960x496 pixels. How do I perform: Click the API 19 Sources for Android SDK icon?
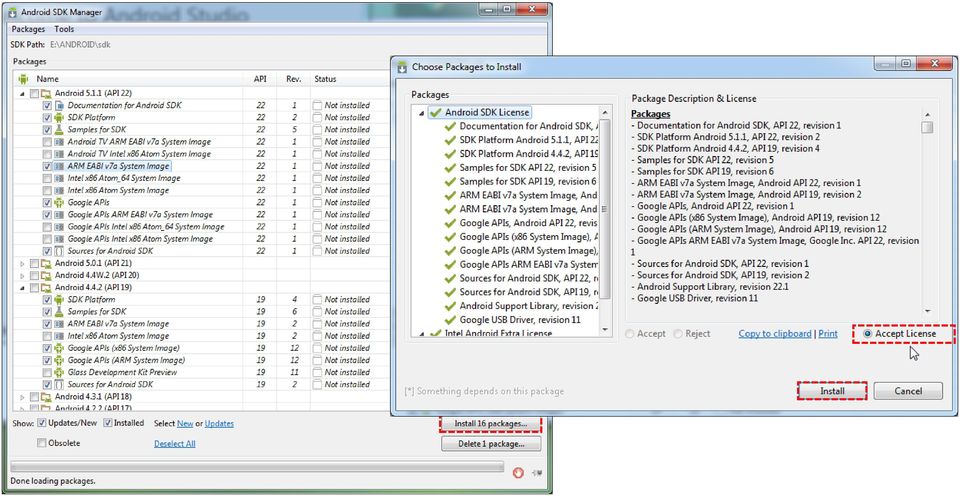point(59,385)
